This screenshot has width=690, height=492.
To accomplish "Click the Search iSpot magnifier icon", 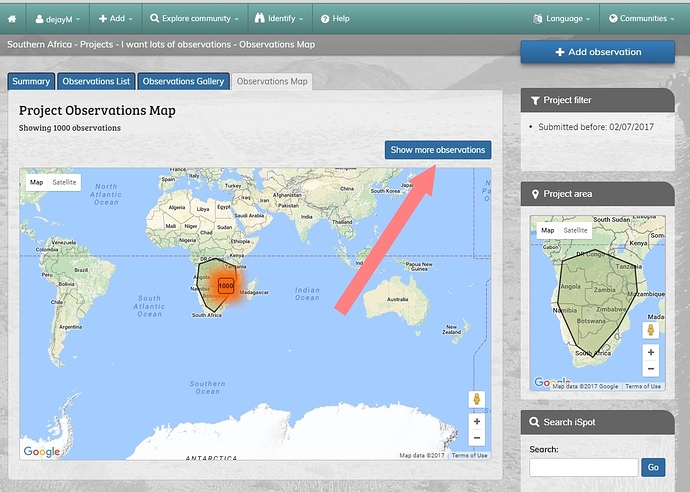I will click(x=534, y=422).
